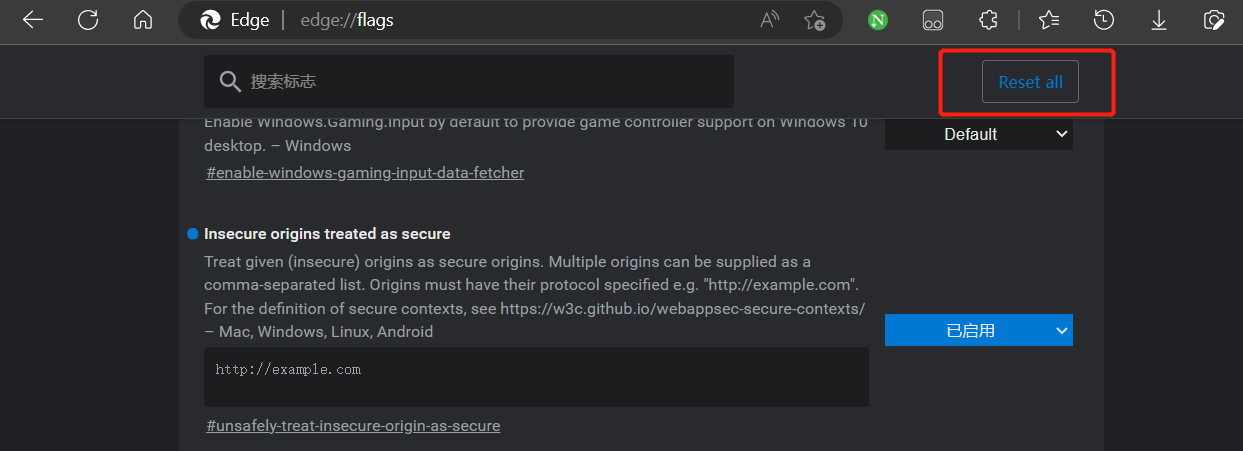Click the flags search box

point(480,81)
